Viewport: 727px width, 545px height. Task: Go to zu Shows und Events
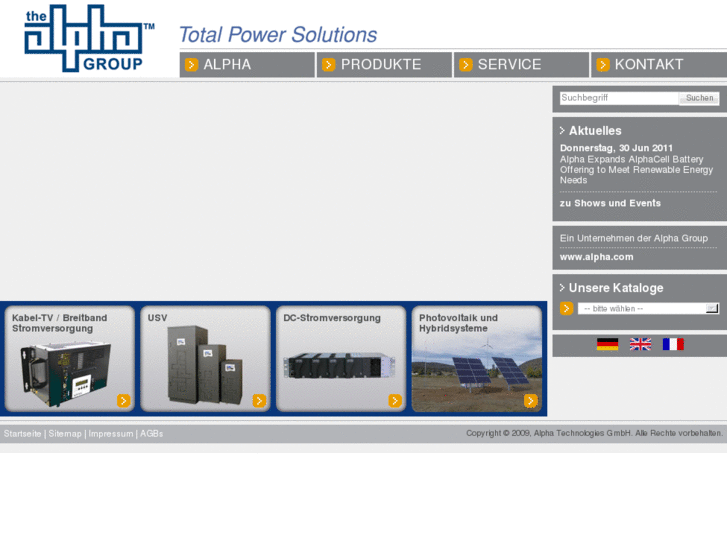(x=610, y=203)
